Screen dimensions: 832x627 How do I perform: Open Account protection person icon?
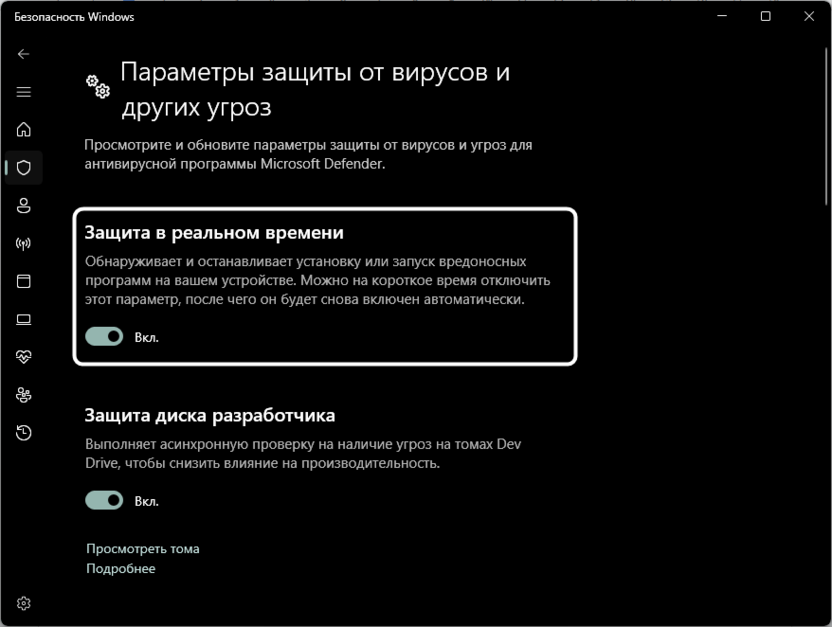23,205
